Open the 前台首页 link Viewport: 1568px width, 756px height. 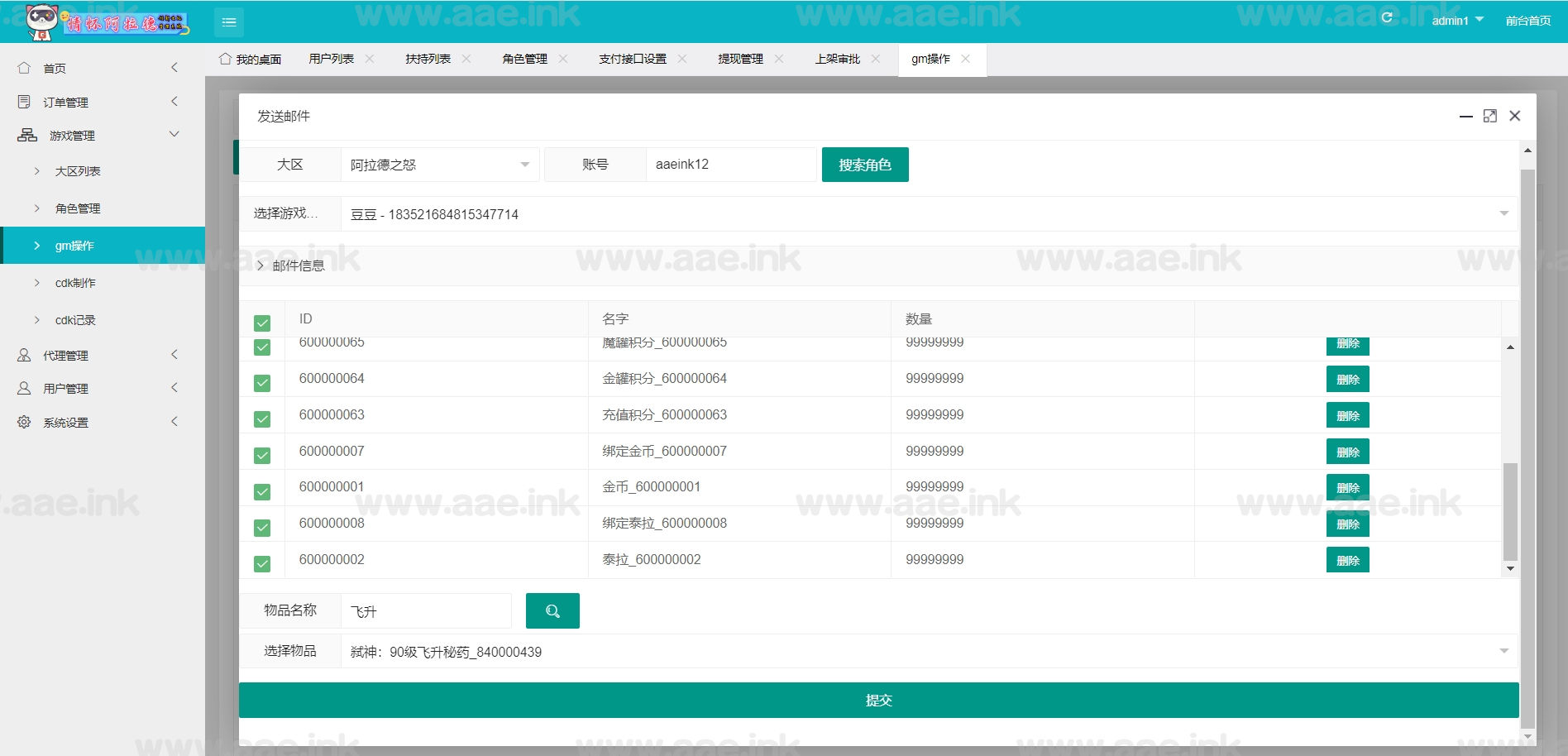pos(1528,20)
